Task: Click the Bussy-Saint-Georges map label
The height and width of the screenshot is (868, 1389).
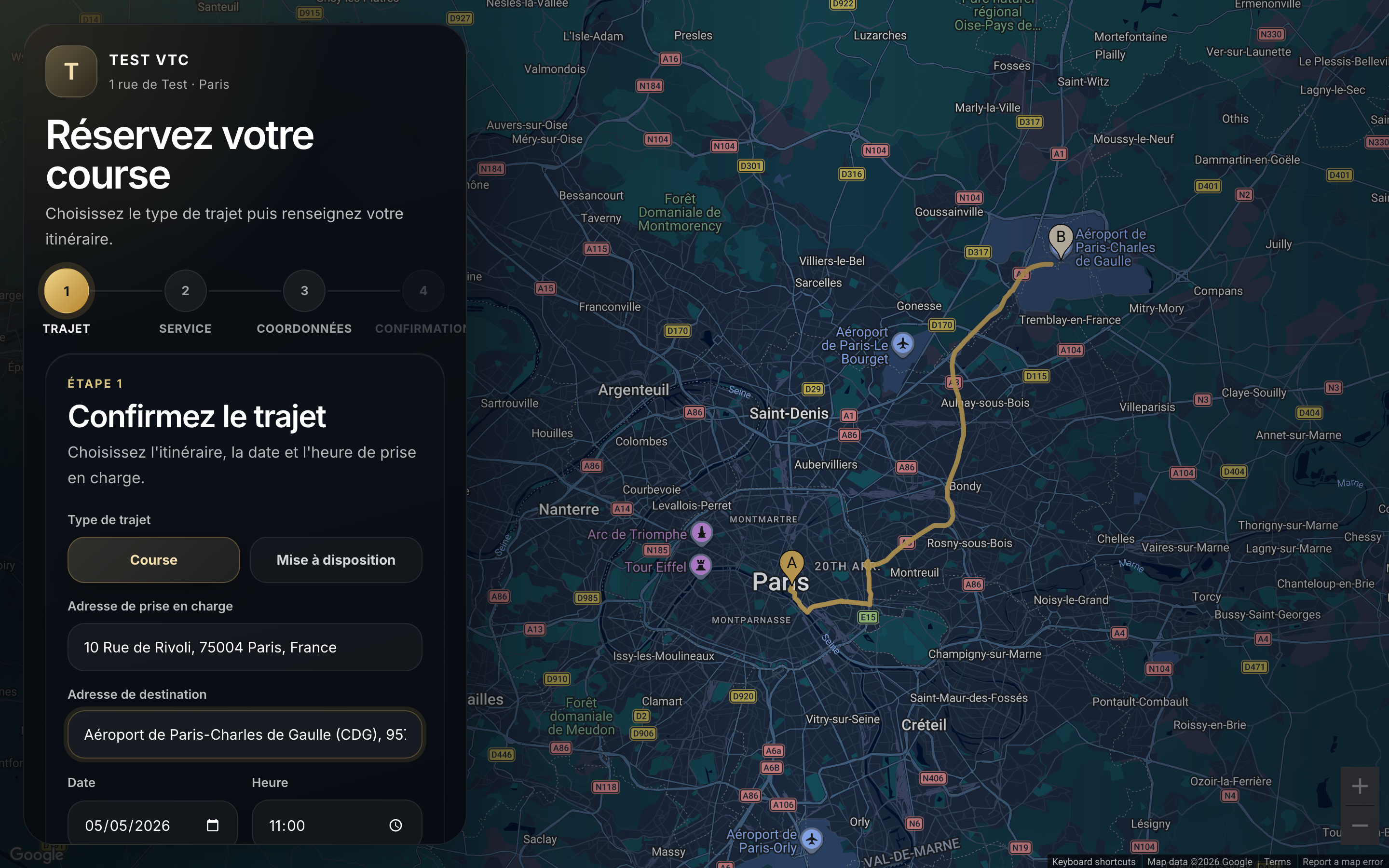Action: pyautogui.click(x=1267, y=614)
